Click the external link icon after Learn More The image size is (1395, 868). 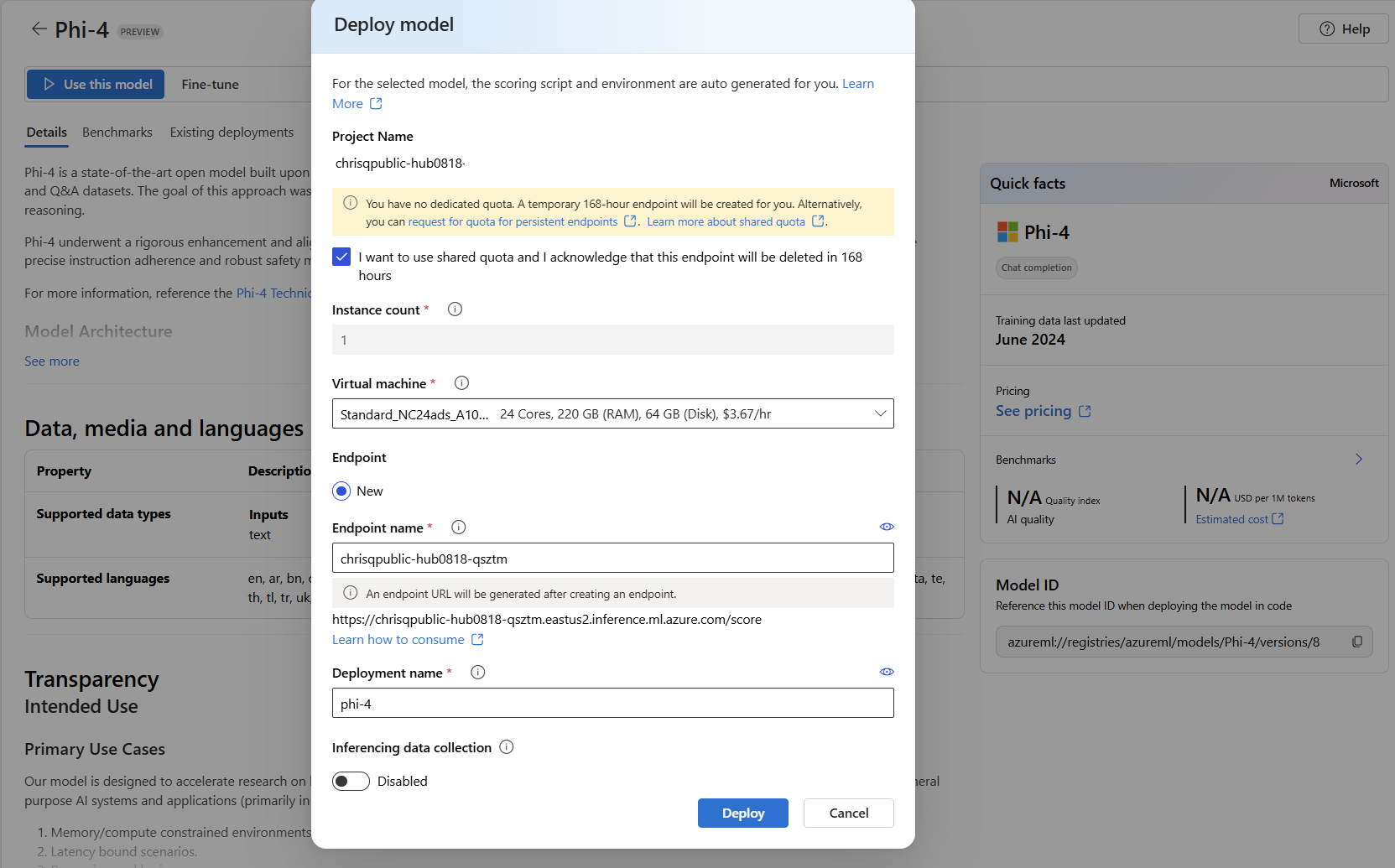(x=376, y=103)
